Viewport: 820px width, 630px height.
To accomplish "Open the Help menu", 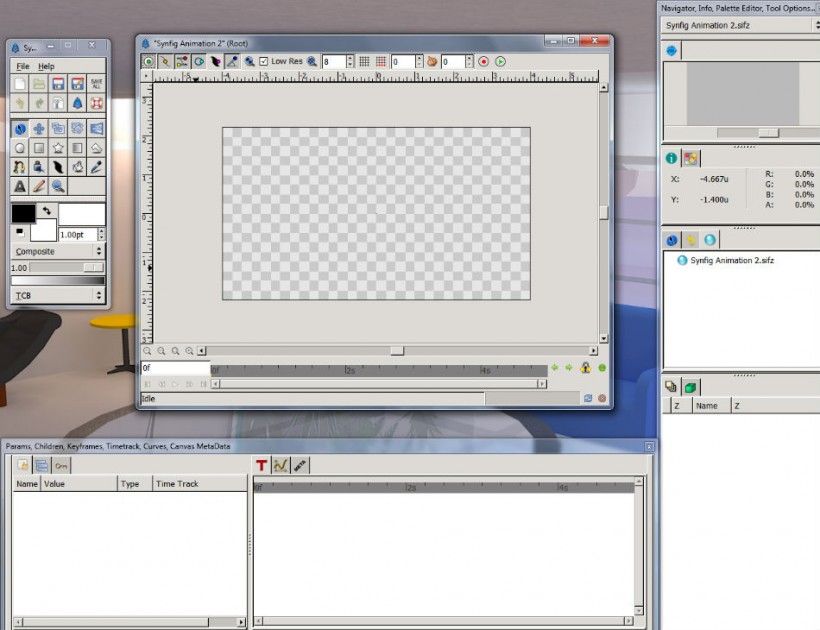I will point(46,66).
